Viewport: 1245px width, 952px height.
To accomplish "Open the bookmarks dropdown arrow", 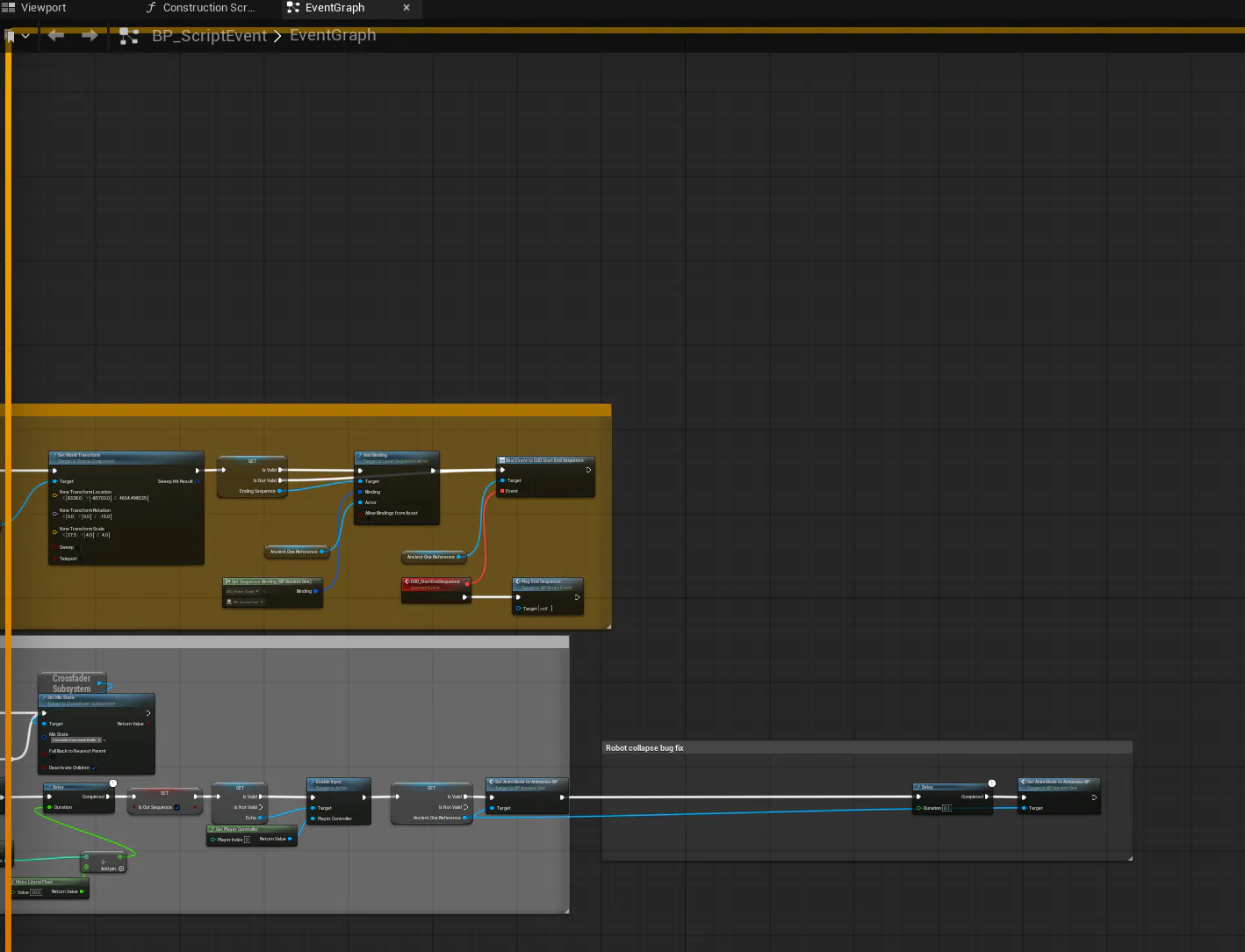I will click(x=26, y=36).
